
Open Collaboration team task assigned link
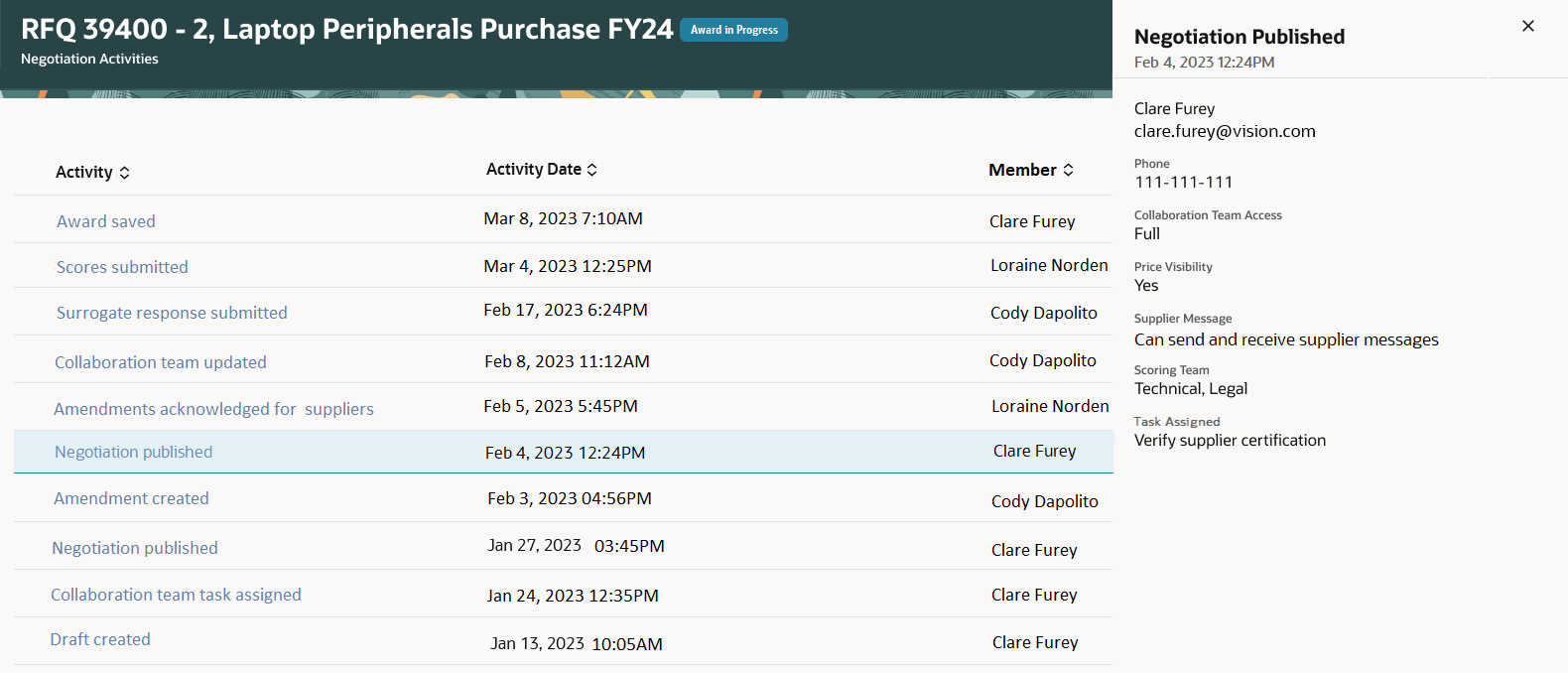click(176, 595)
